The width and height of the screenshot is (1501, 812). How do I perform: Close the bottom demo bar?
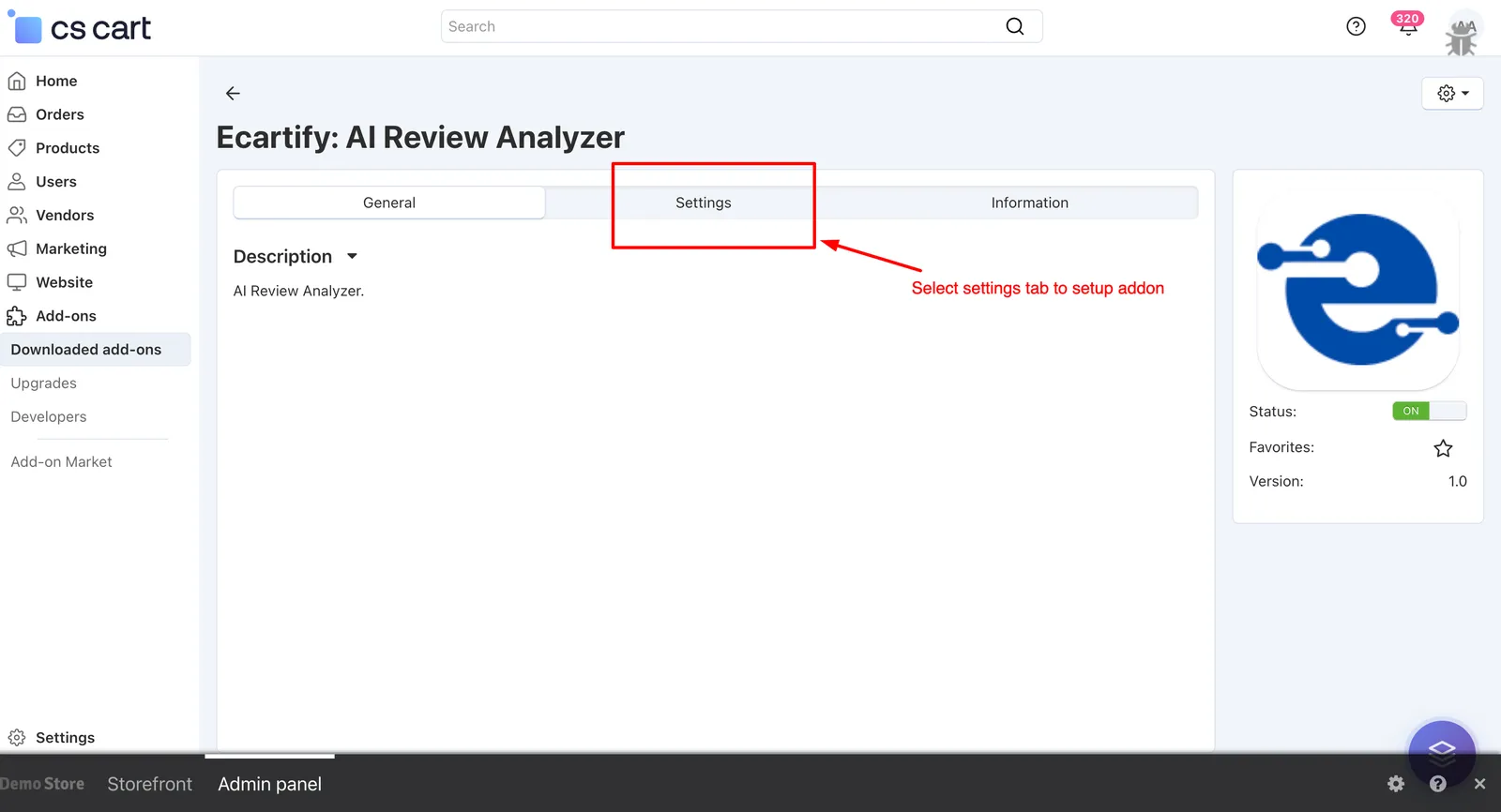[x=1479, y=784]
